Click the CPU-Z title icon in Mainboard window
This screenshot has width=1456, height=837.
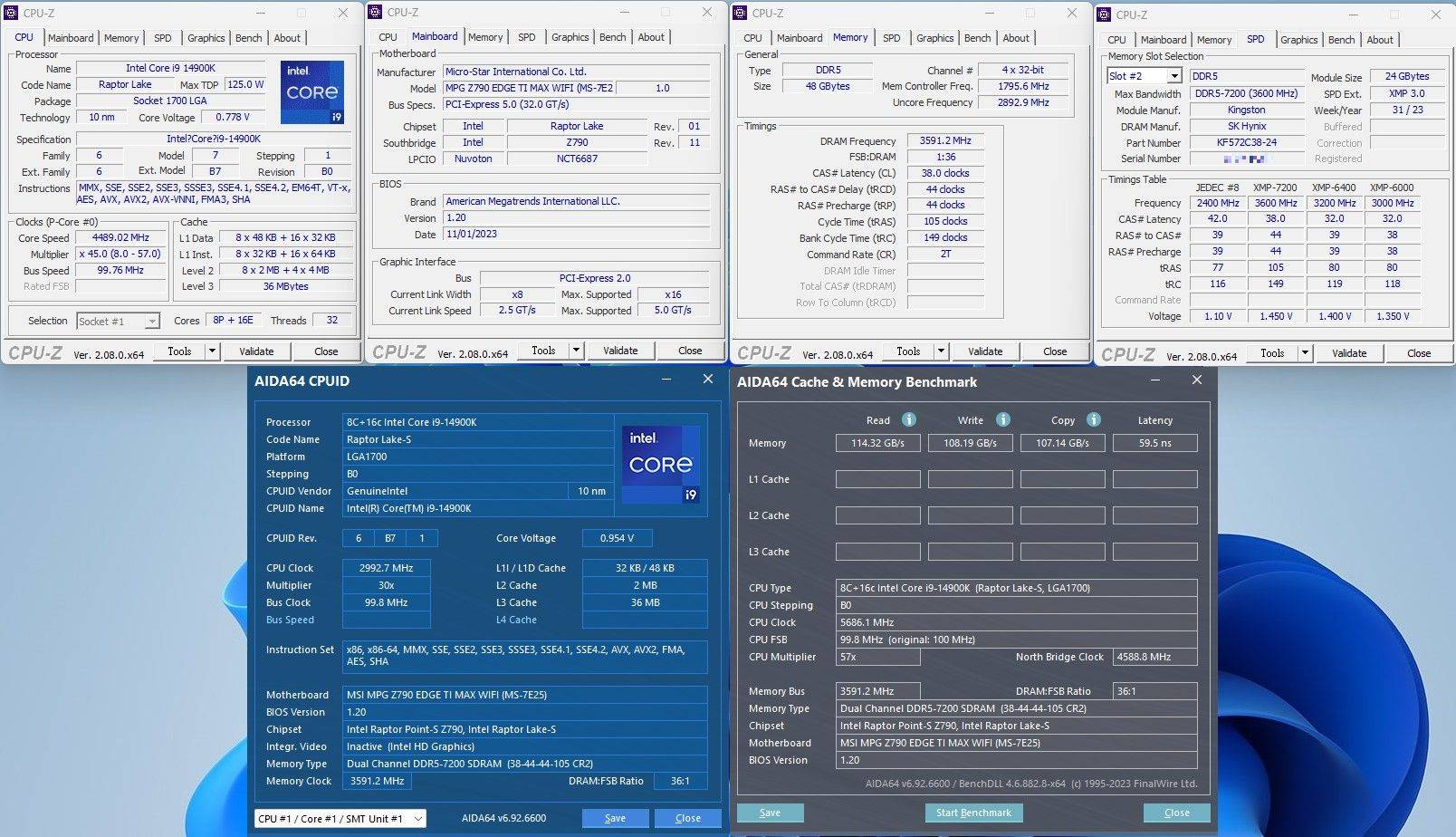point(376,13)
